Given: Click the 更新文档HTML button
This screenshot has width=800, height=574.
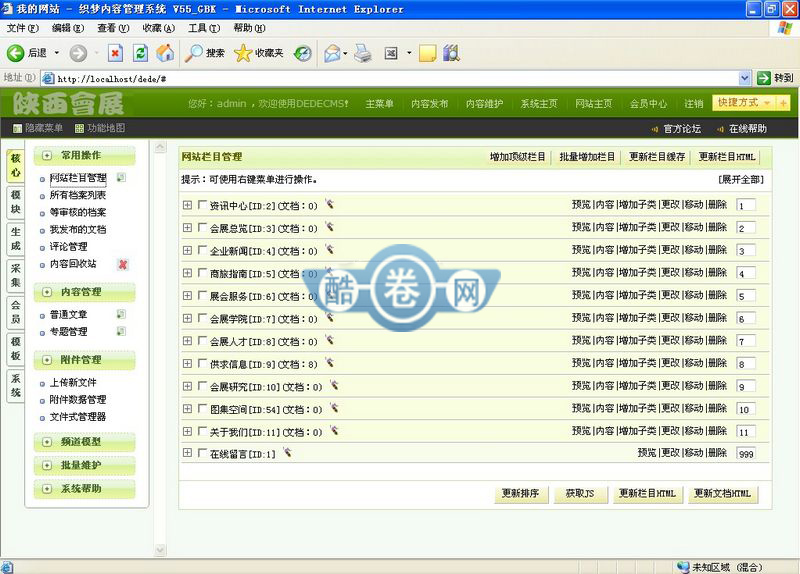Looking at the screenshot, I should [x=722, y=493].
